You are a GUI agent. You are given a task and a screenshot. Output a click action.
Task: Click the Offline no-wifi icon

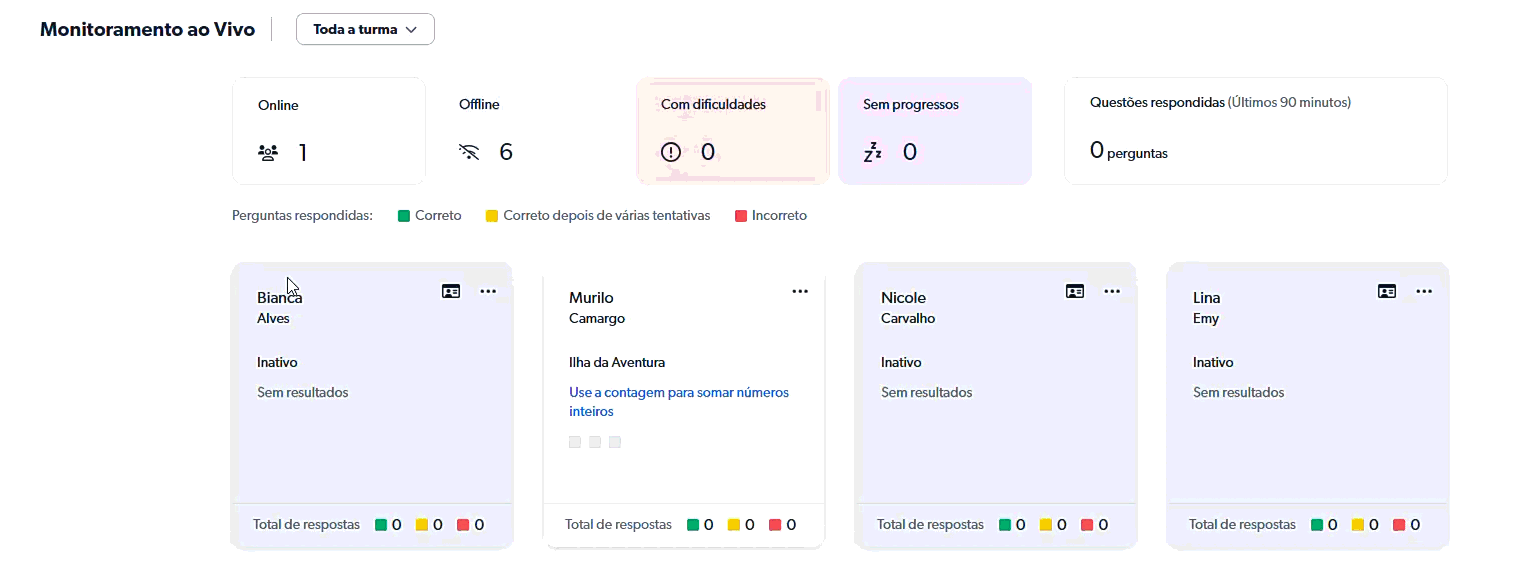[469, 152]
